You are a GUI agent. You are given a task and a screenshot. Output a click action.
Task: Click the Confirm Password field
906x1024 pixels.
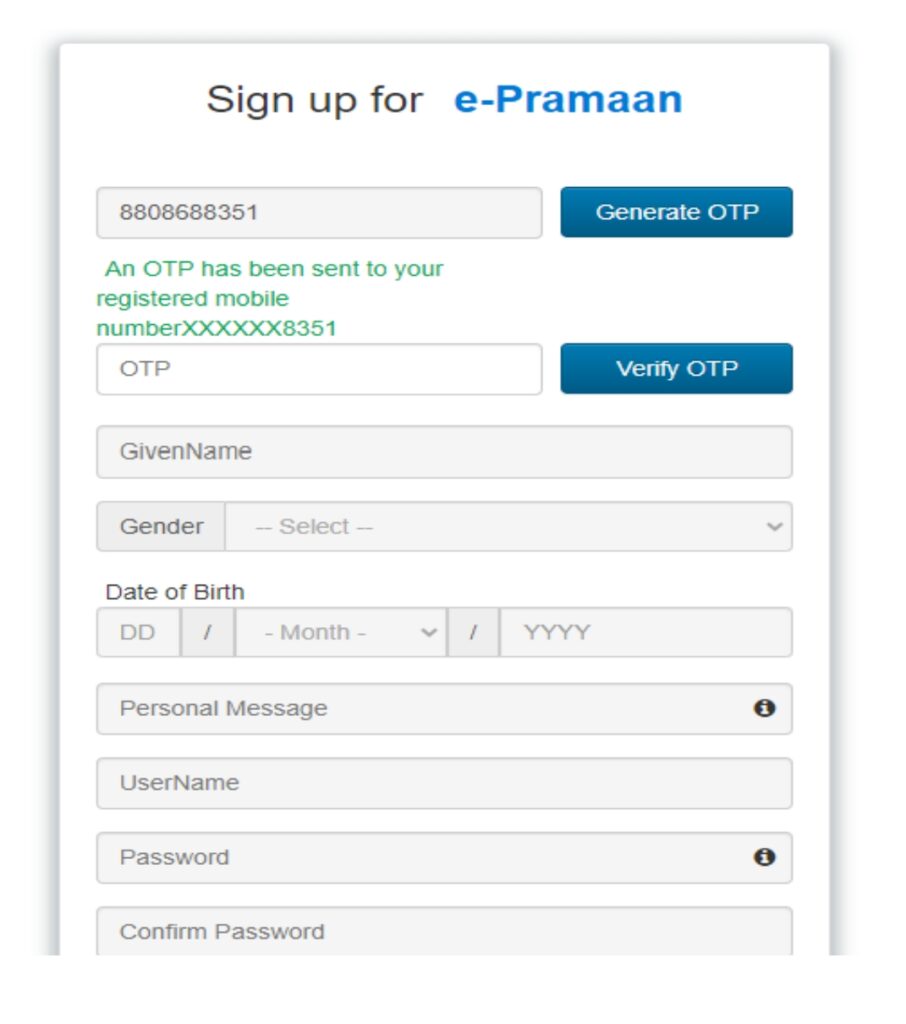point(443,931)
